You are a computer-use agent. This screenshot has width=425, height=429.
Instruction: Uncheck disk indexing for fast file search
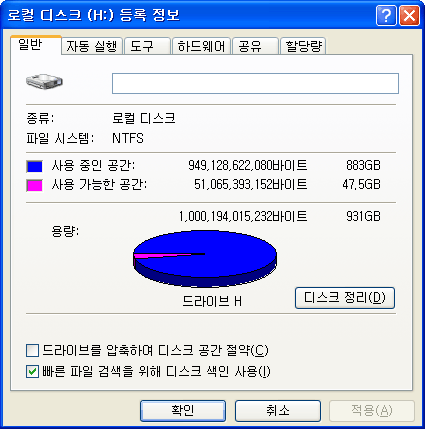tap(32, 371)
